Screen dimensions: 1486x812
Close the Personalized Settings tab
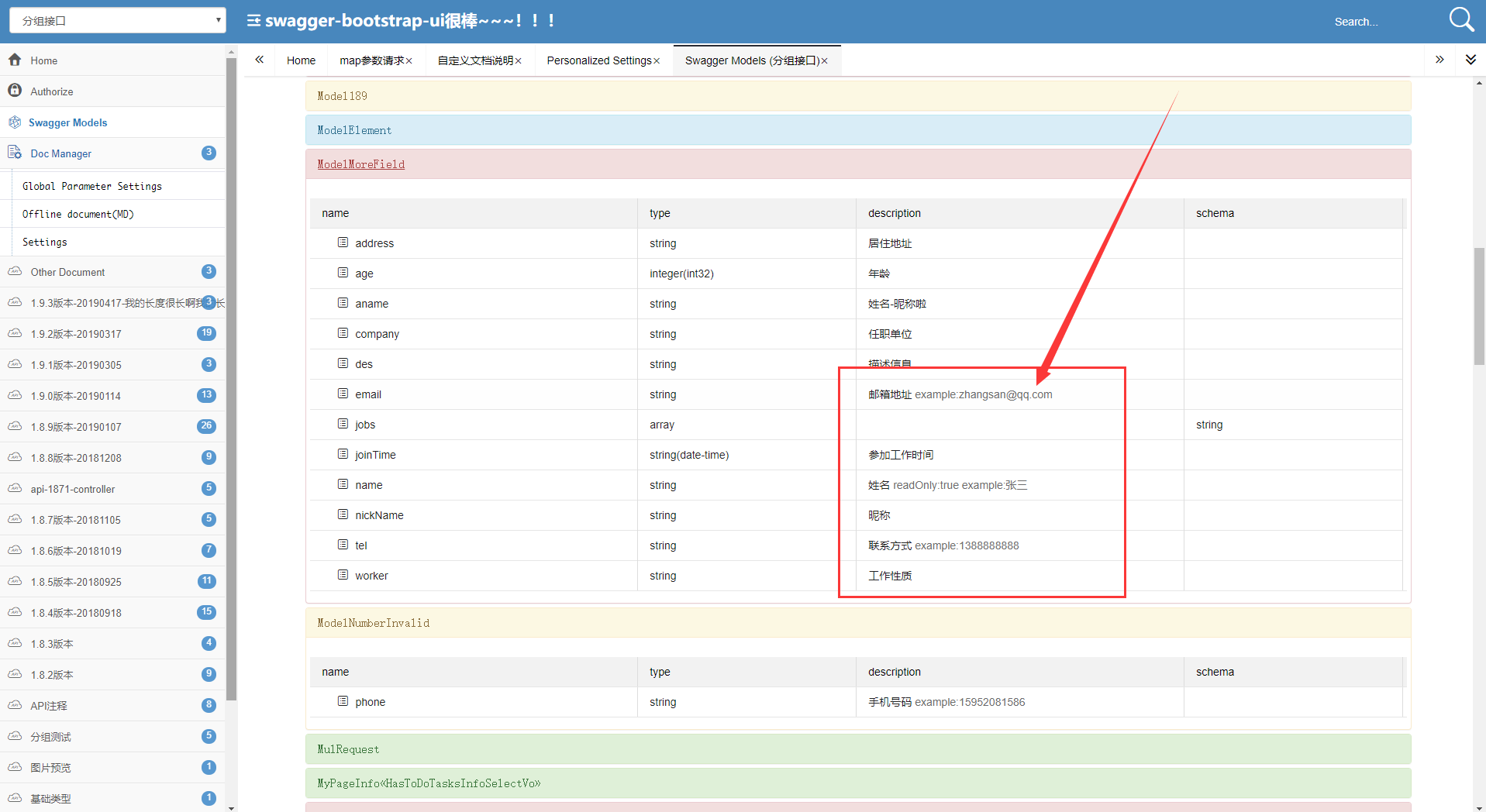[657, 61]
